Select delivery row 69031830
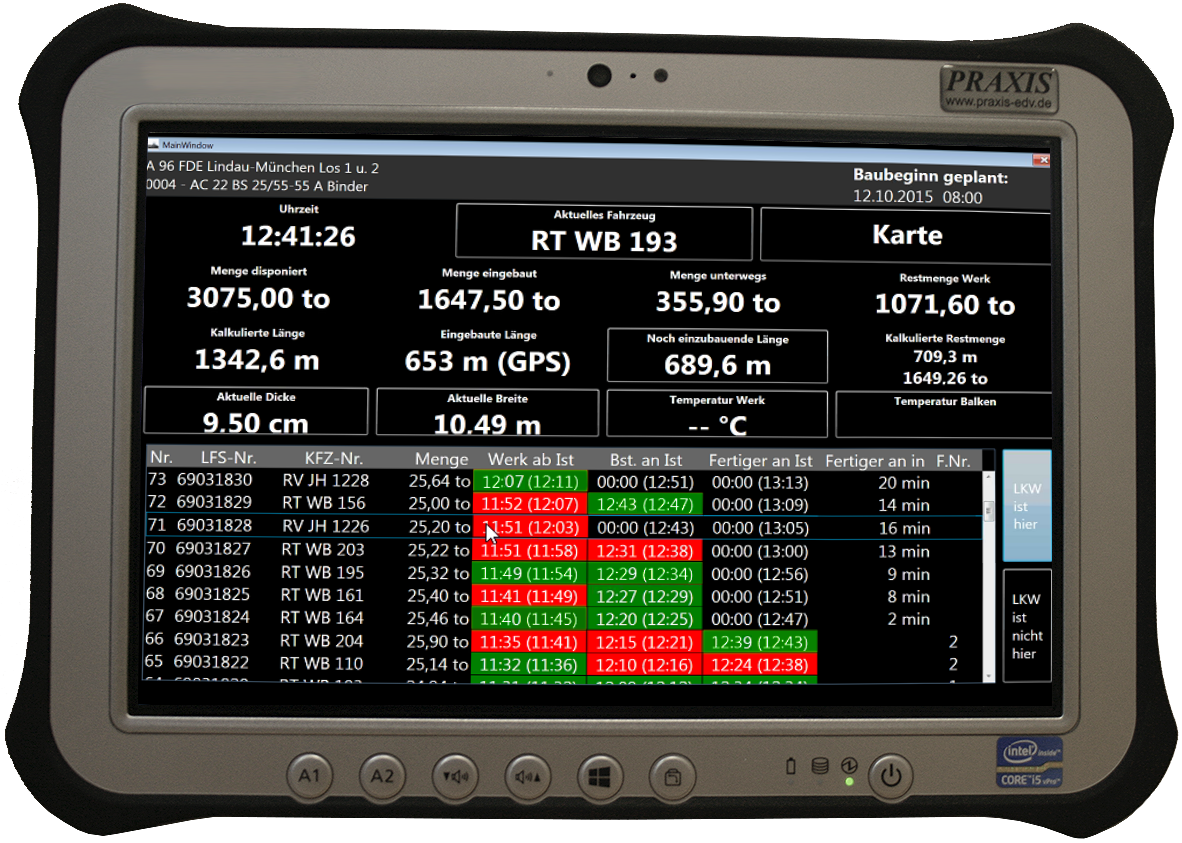The height and width of the screenshot is (843, 1182). (x=562, y=481)
